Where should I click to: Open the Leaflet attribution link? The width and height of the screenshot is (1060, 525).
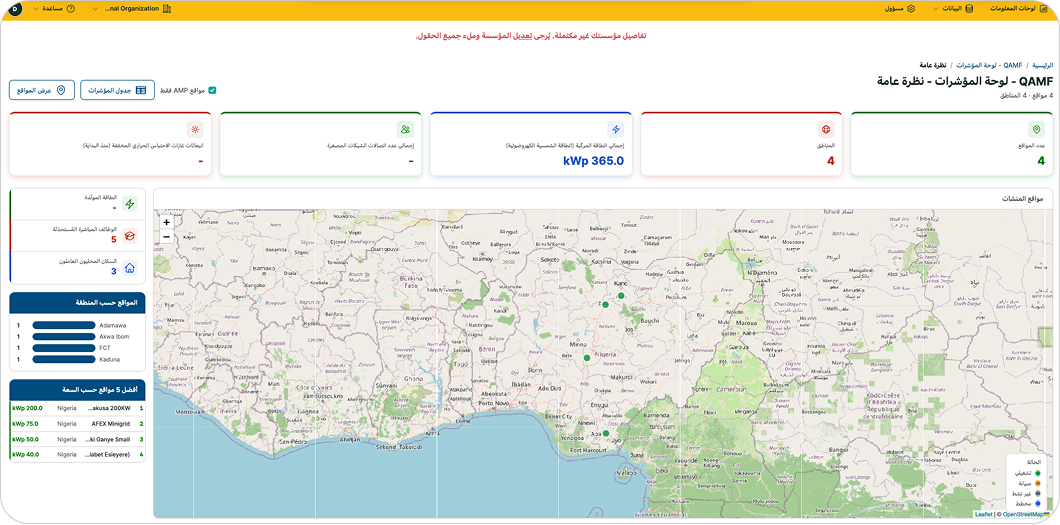[984, 514]
